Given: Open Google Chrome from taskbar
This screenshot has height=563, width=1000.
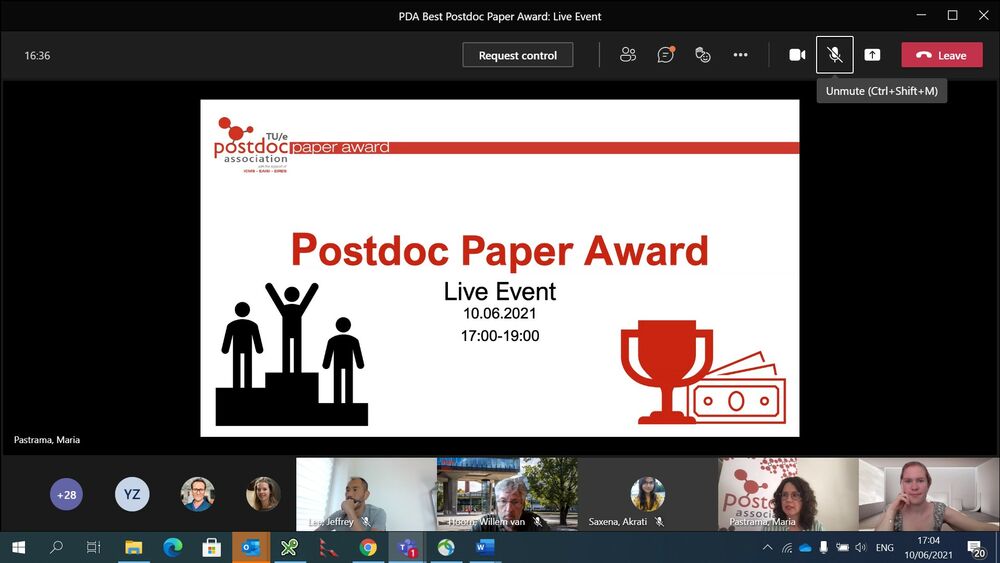Looking at the screenshot, I should point(368,547).
